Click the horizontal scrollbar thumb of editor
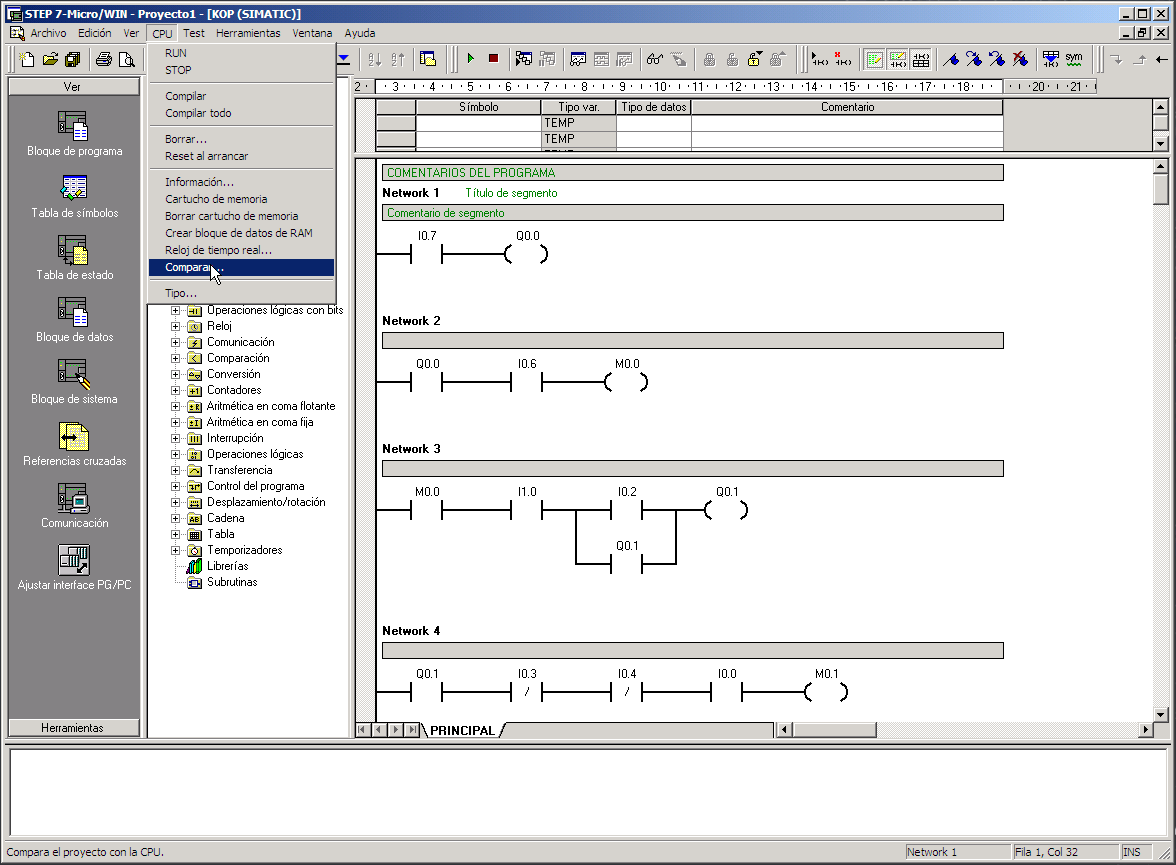 [x=834, y=729]
